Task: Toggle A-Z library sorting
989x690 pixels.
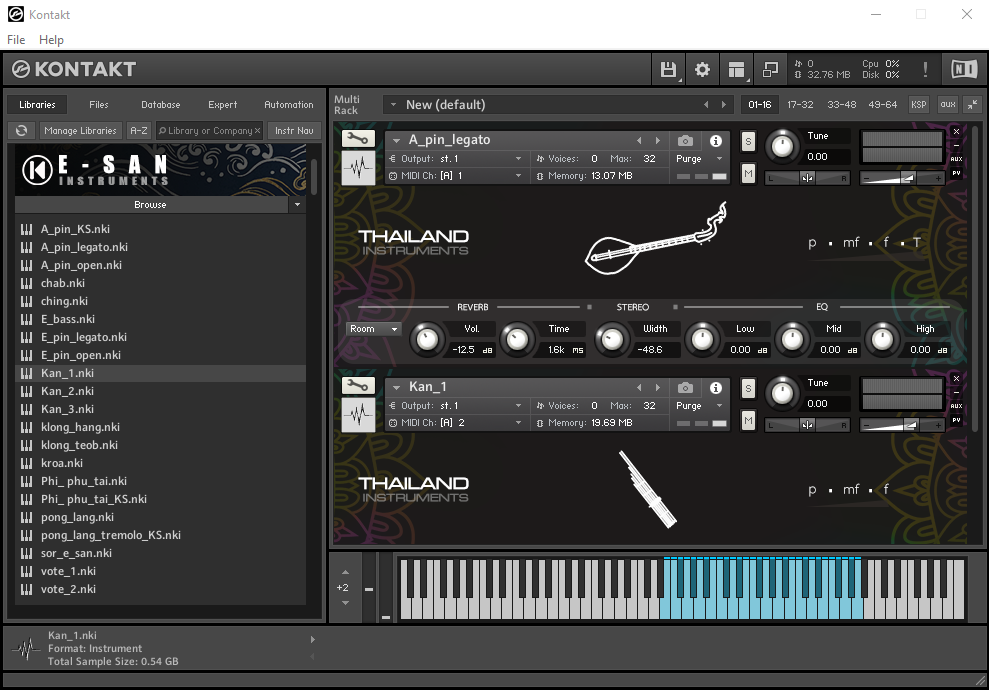Action: click(139, 131)
